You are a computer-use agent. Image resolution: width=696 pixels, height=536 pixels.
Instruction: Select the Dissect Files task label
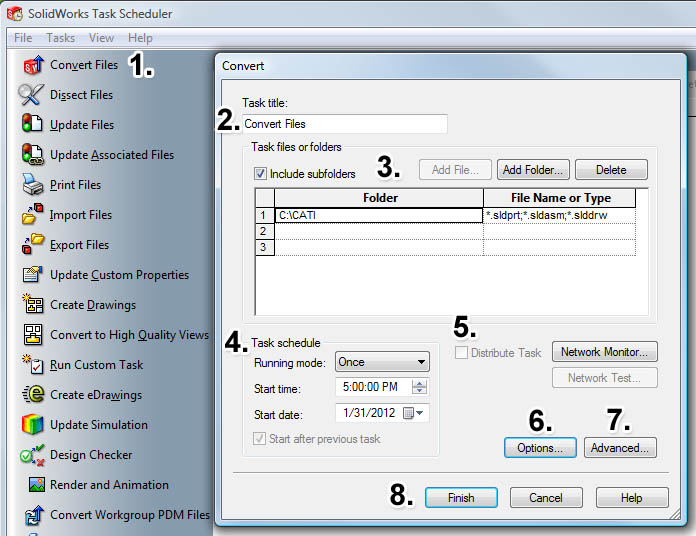point(81,95)
